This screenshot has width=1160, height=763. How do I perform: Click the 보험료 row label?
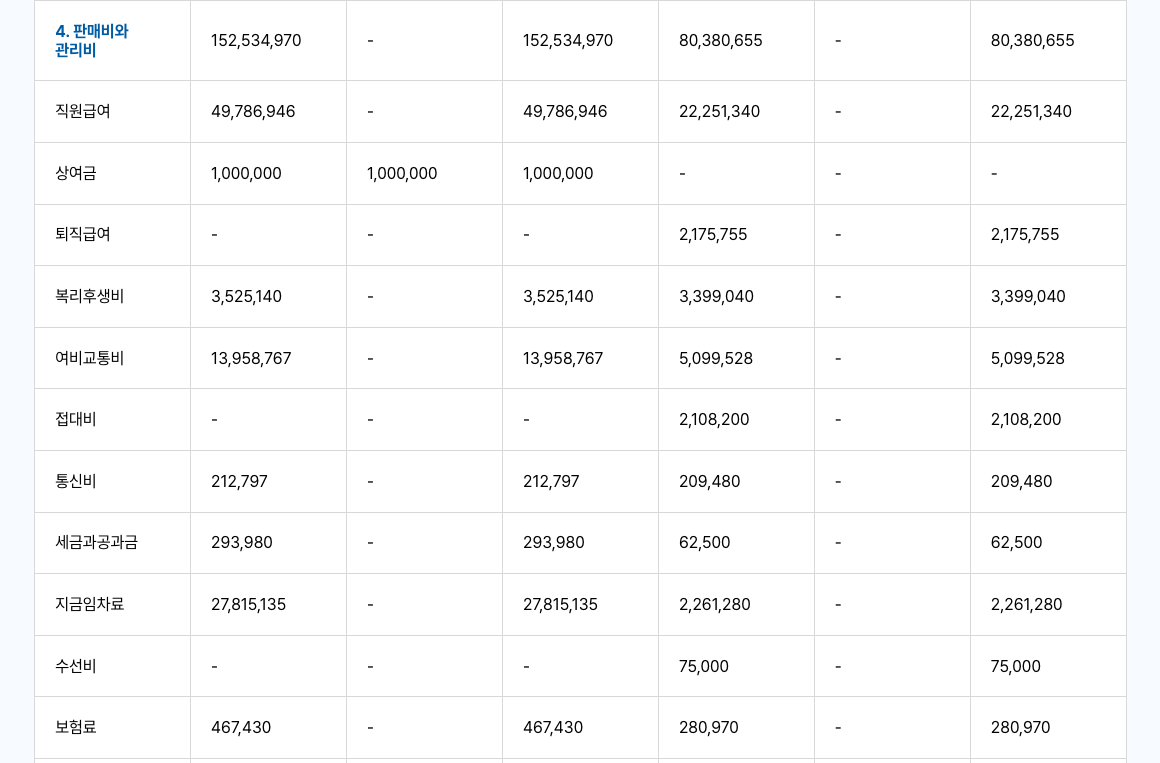(76, 727)
